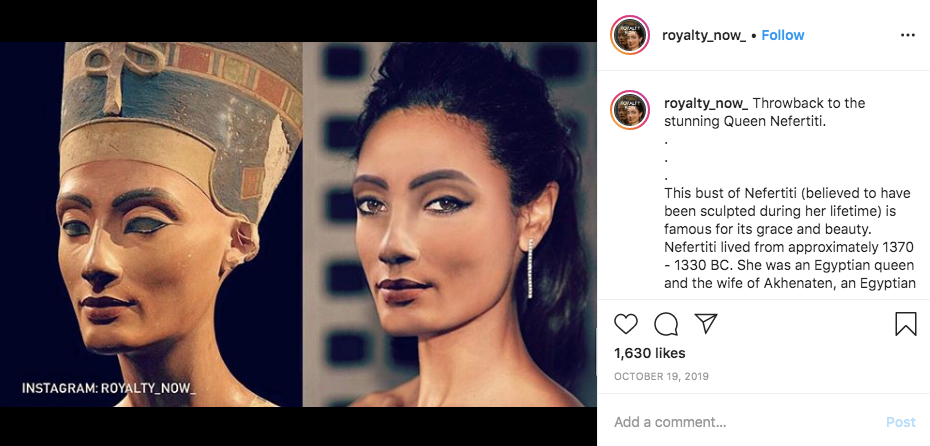
Task: Focus the Add a comment field
Action: pos(740,422)
